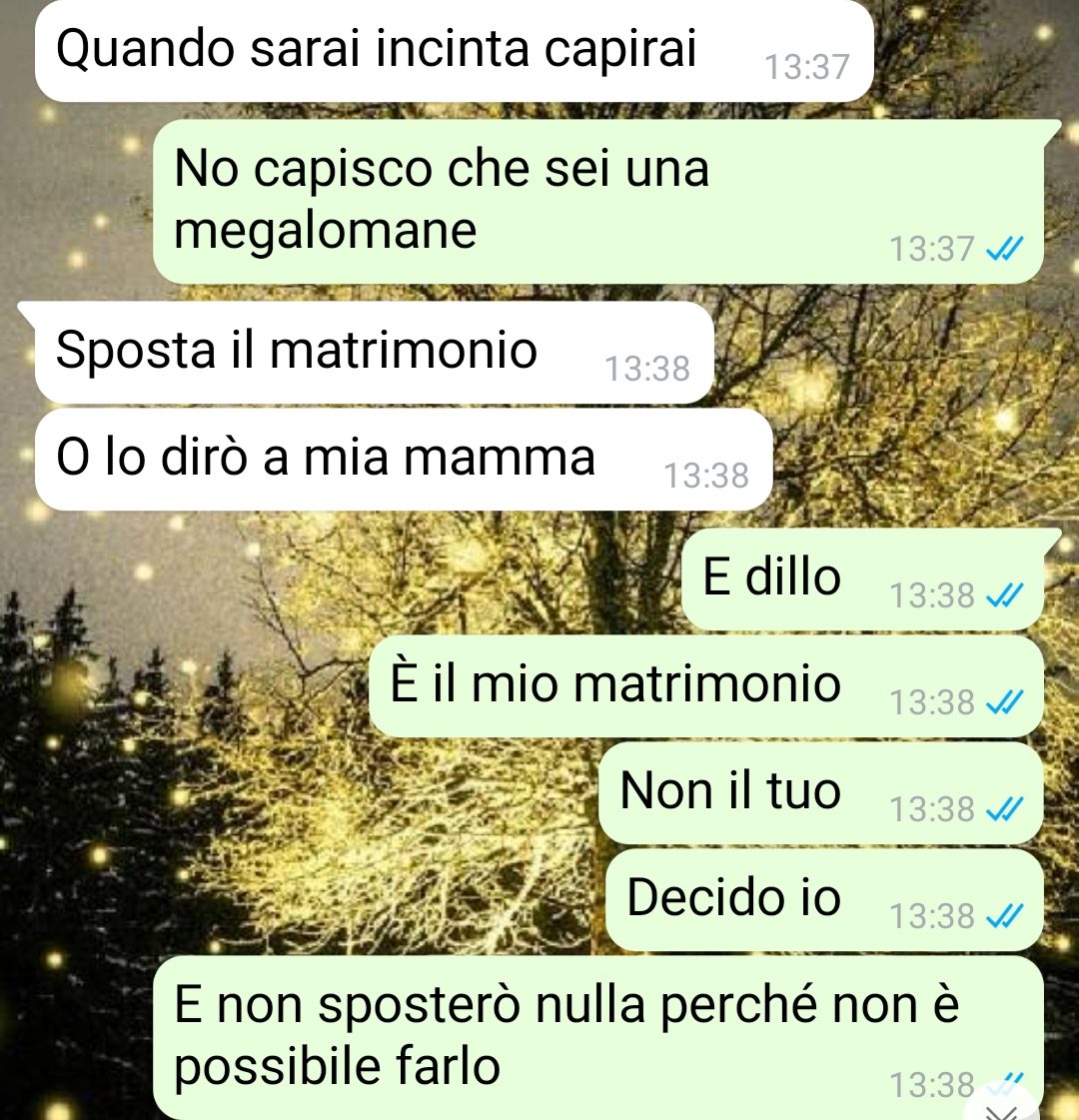The height and width of the screenshot is (1120, 1079).
Task: Tap the 13:37 timestamp on first received message
Action: pos(807,67)
